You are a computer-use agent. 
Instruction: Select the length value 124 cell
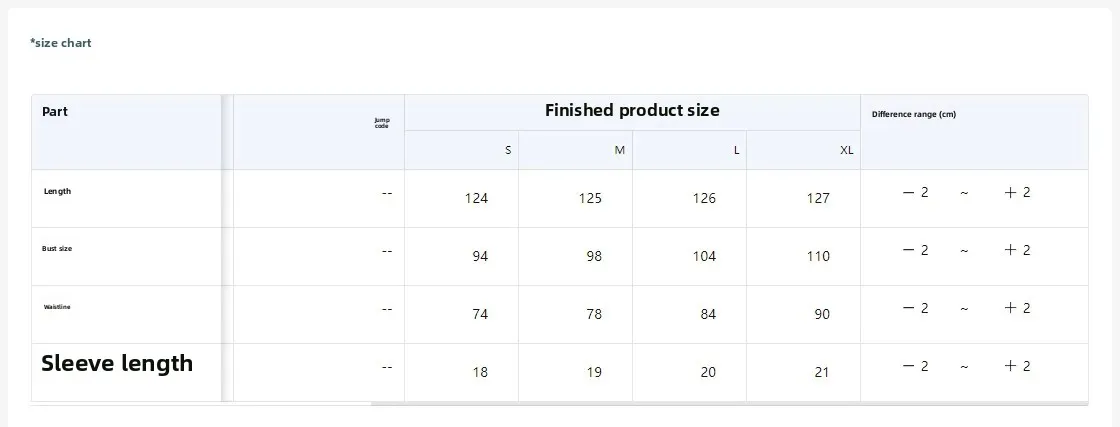coord(476,198)
